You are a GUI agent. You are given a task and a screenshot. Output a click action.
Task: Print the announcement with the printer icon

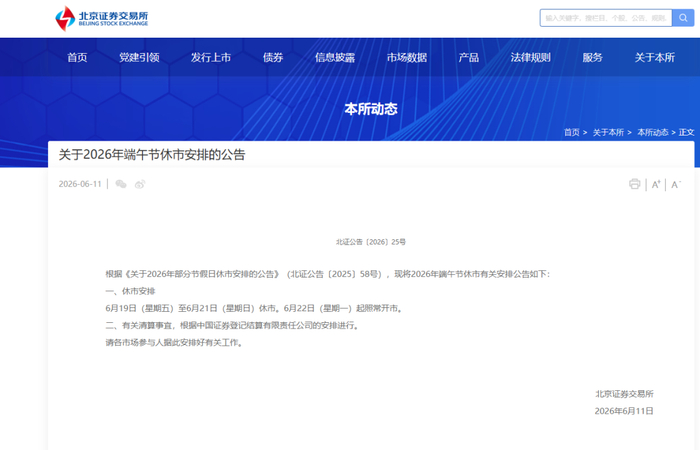click(x=634, y=184)
